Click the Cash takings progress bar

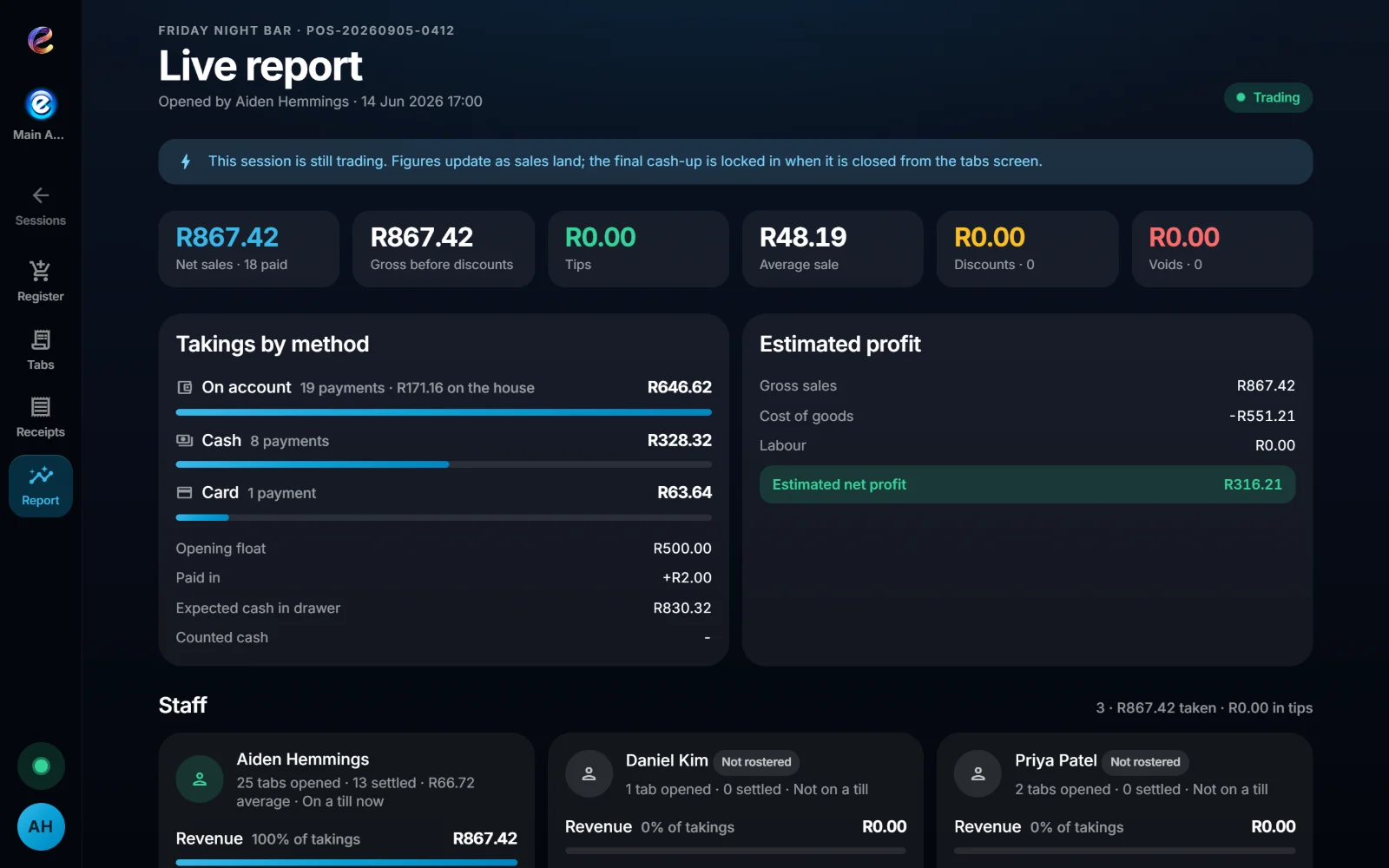coord(444,464)
